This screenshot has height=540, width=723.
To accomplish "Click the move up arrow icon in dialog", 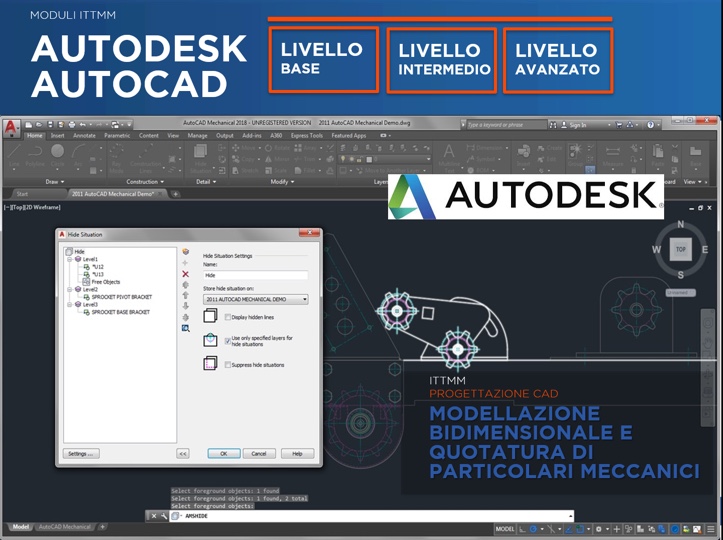I will (x=185, y=295).
